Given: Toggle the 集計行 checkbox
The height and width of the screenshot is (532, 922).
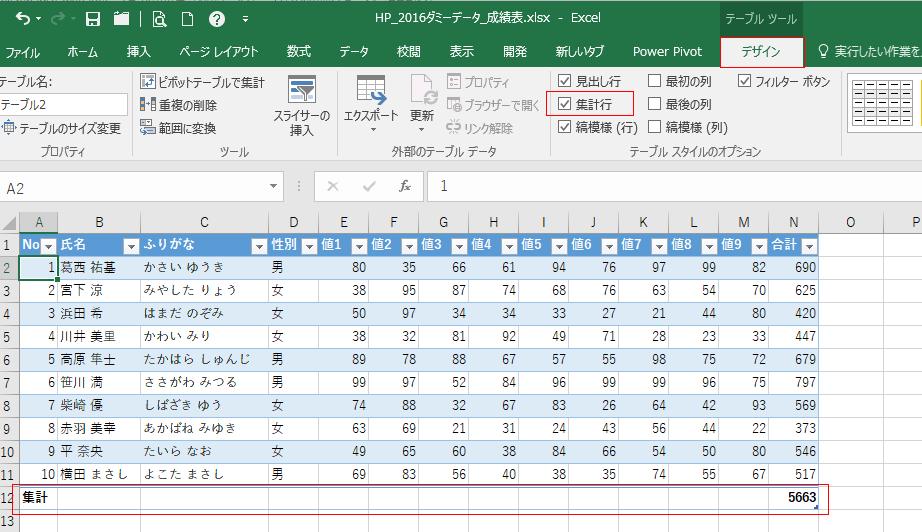Looking at the screenshot, I should pyautogui.click(x=565, y=104).
